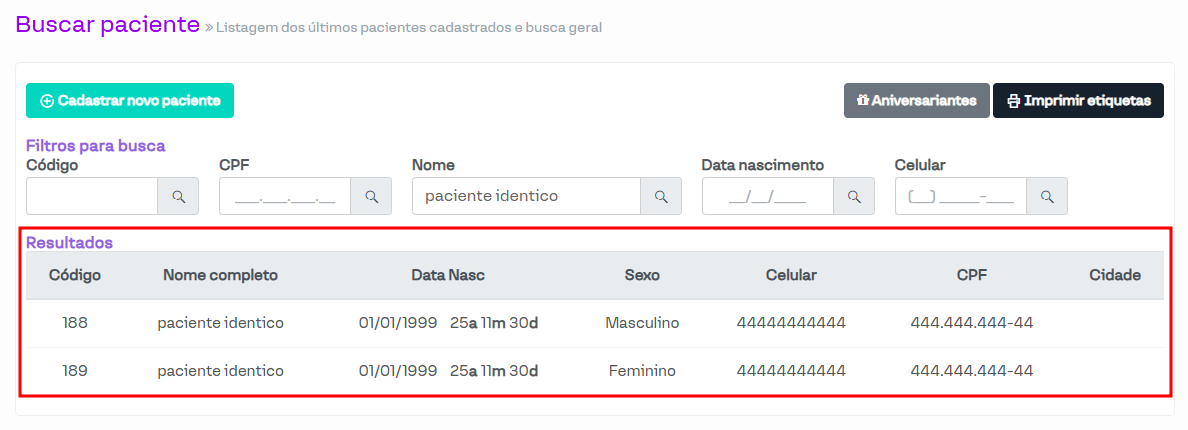Open the Aniversariantes list

916,101
